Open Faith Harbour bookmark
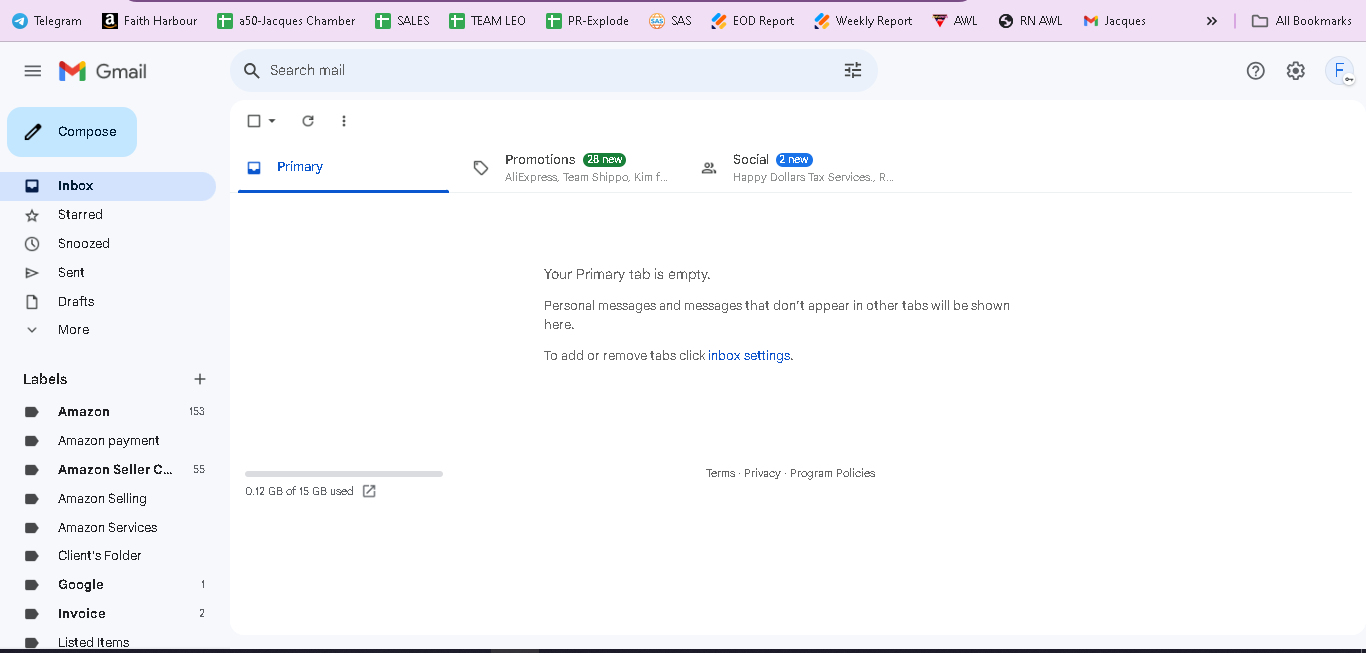 150,20
